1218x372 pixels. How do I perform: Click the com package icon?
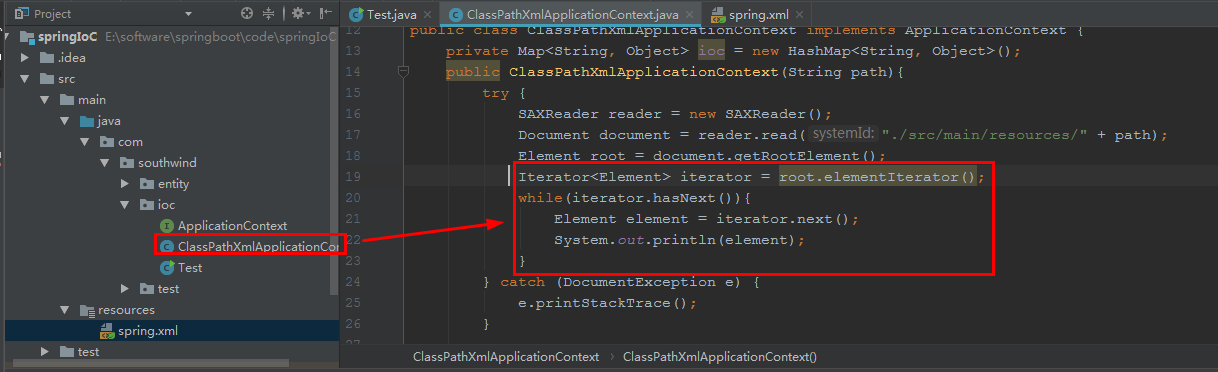107,142
